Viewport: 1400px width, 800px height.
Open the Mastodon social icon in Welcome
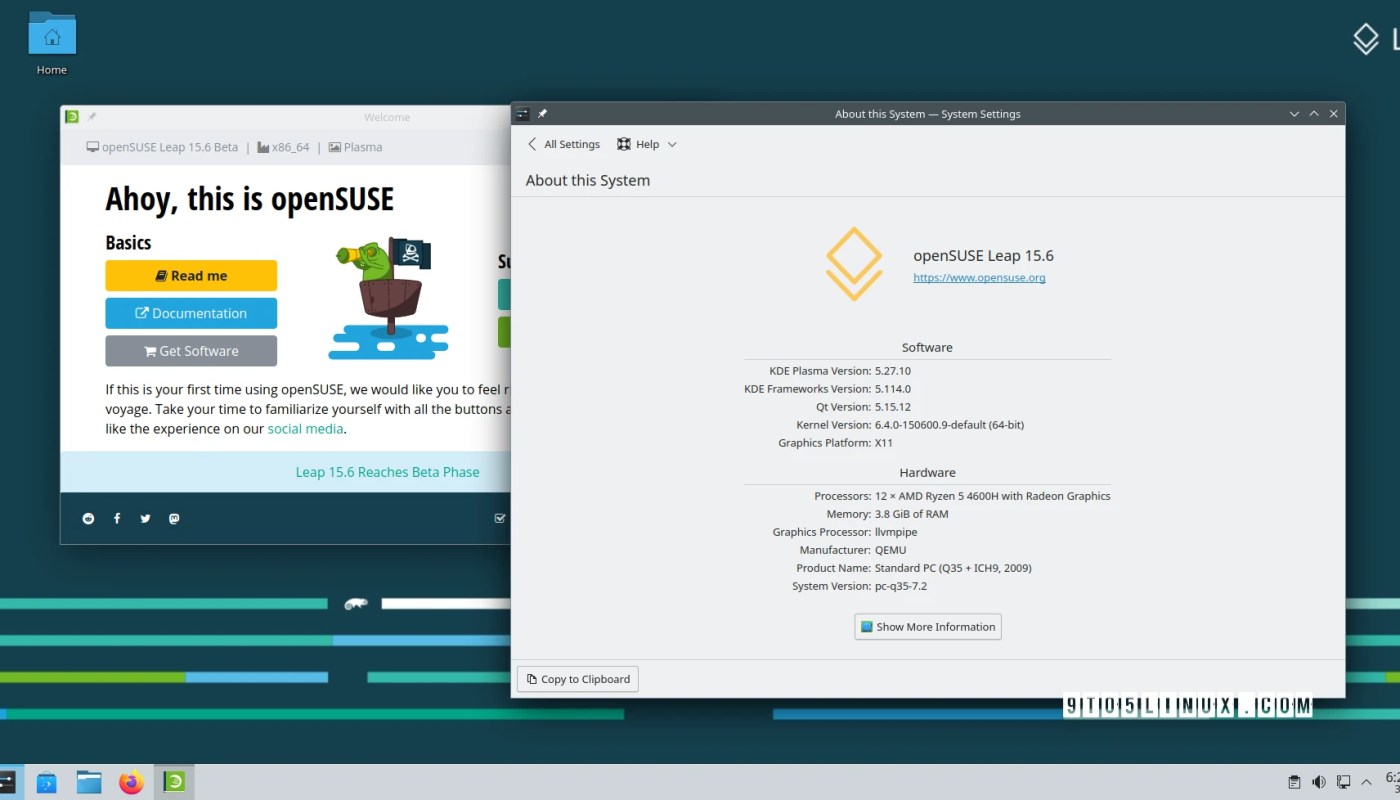[174, 518]
